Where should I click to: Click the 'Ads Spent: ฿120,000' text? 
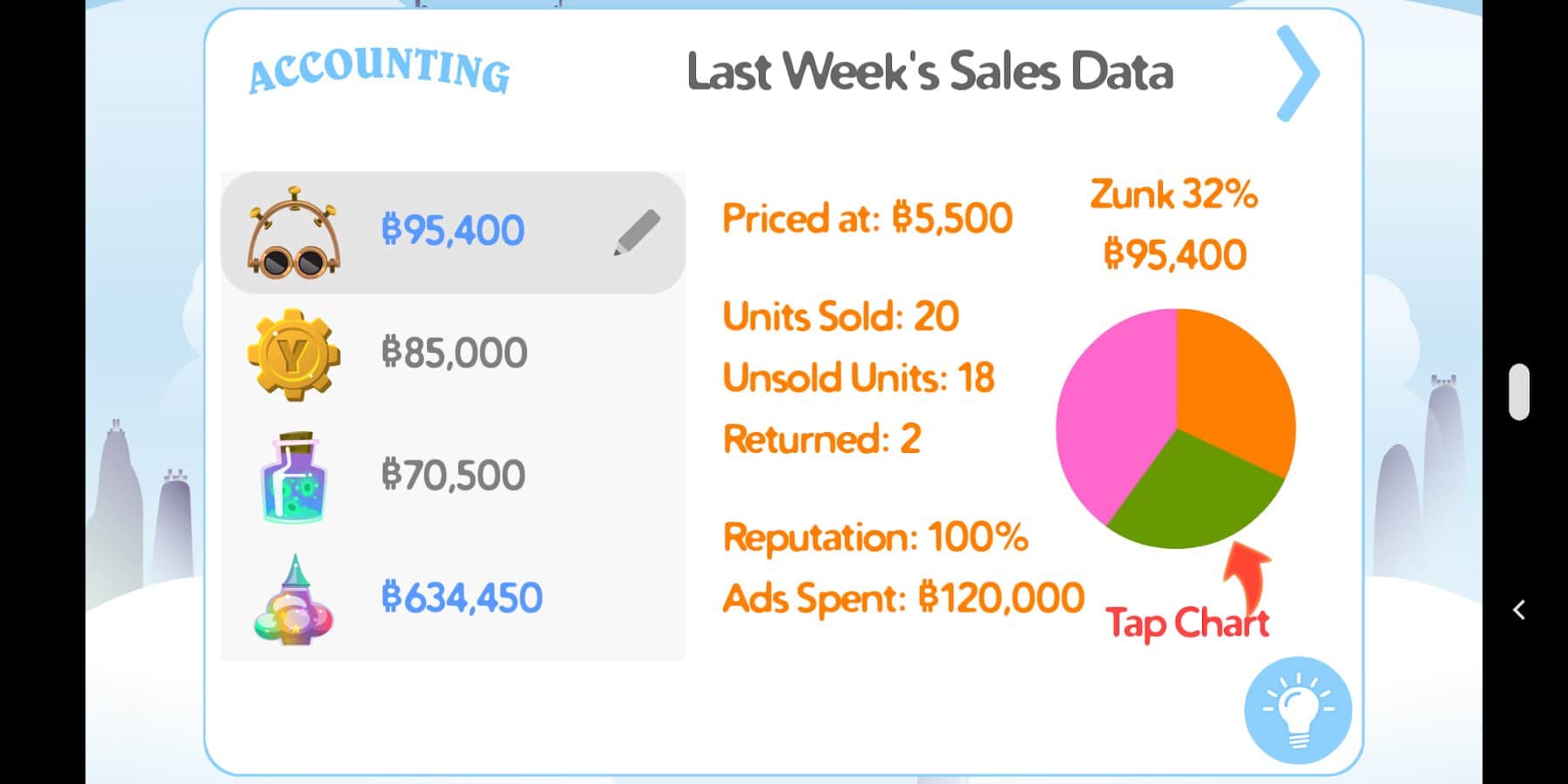903,598
